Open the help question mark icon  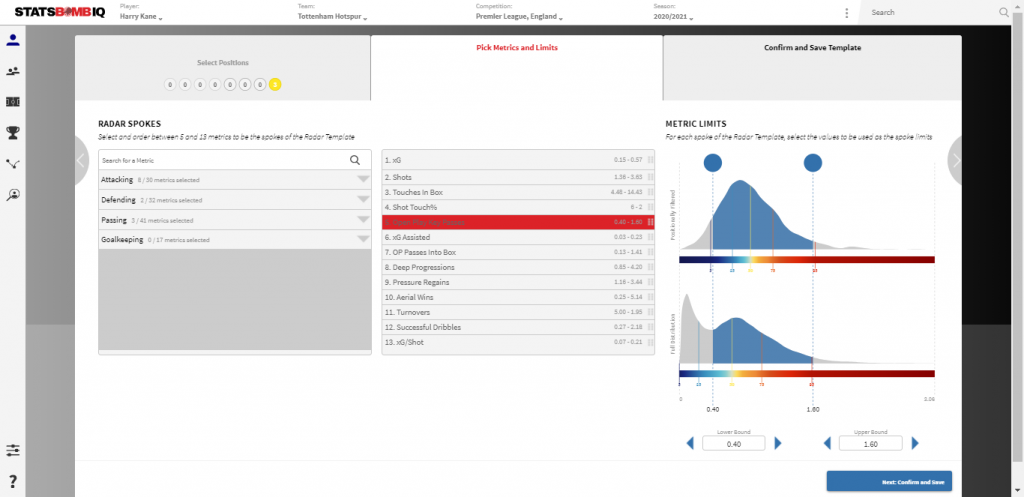[12, 482]
